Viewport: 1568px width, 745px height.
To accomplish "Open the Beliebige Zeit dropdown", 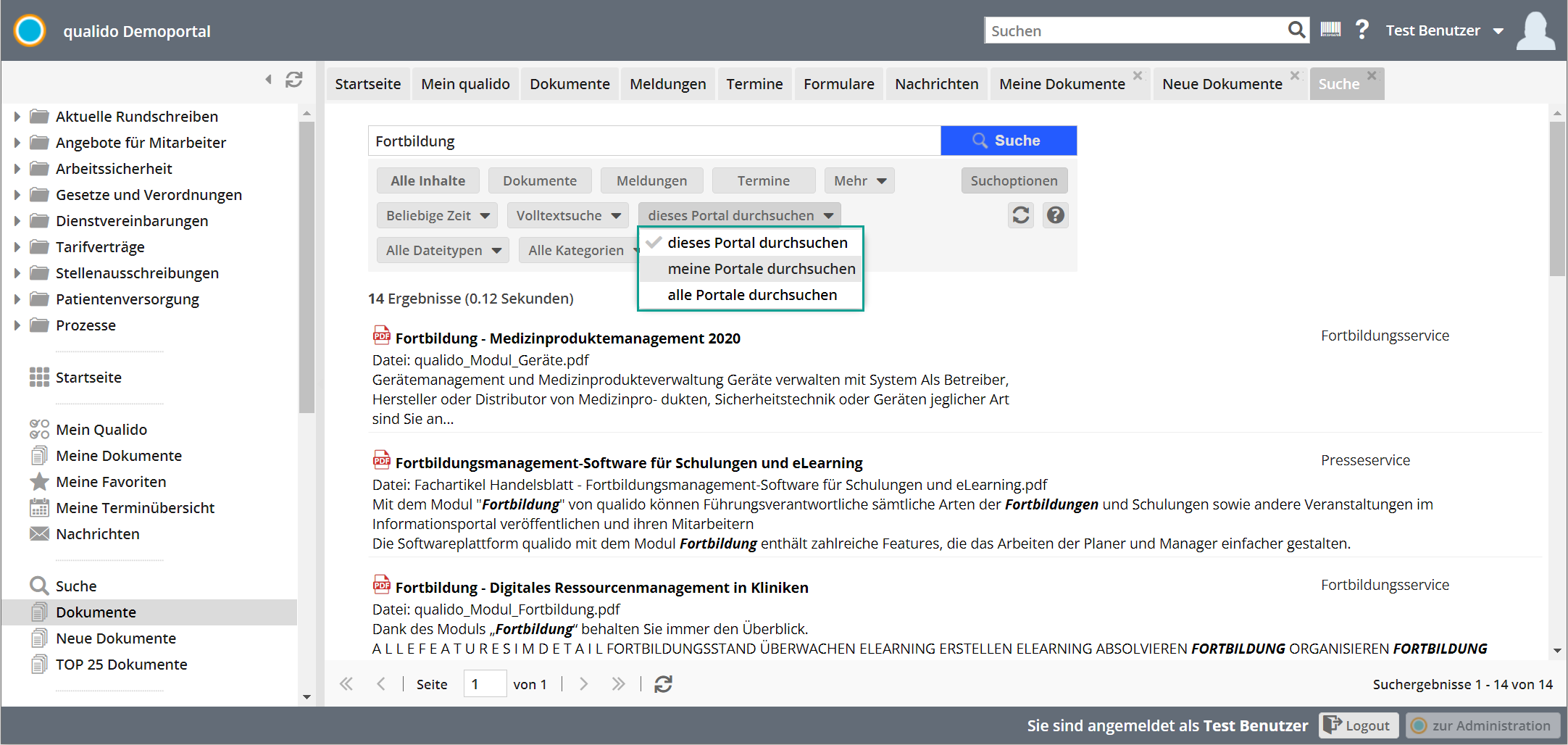I will [437, 216].
